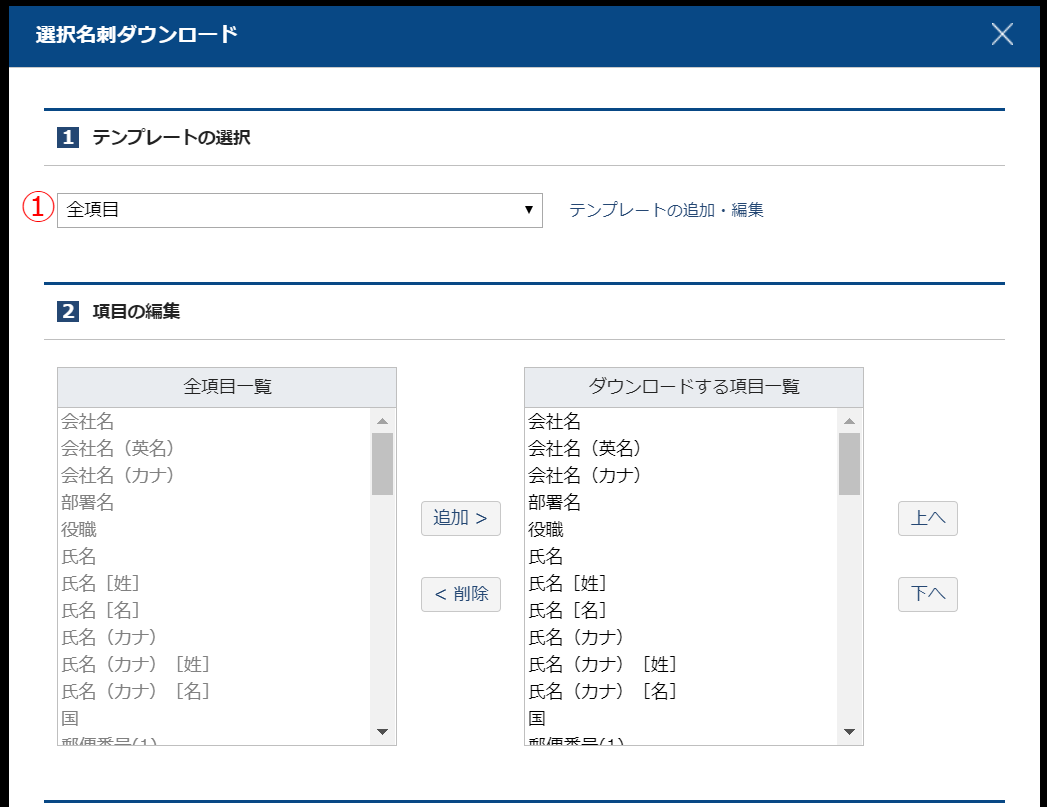Click the 追加 > button
The height and width of the screenshot is (807, 1047).
click(x=460, y=518)
